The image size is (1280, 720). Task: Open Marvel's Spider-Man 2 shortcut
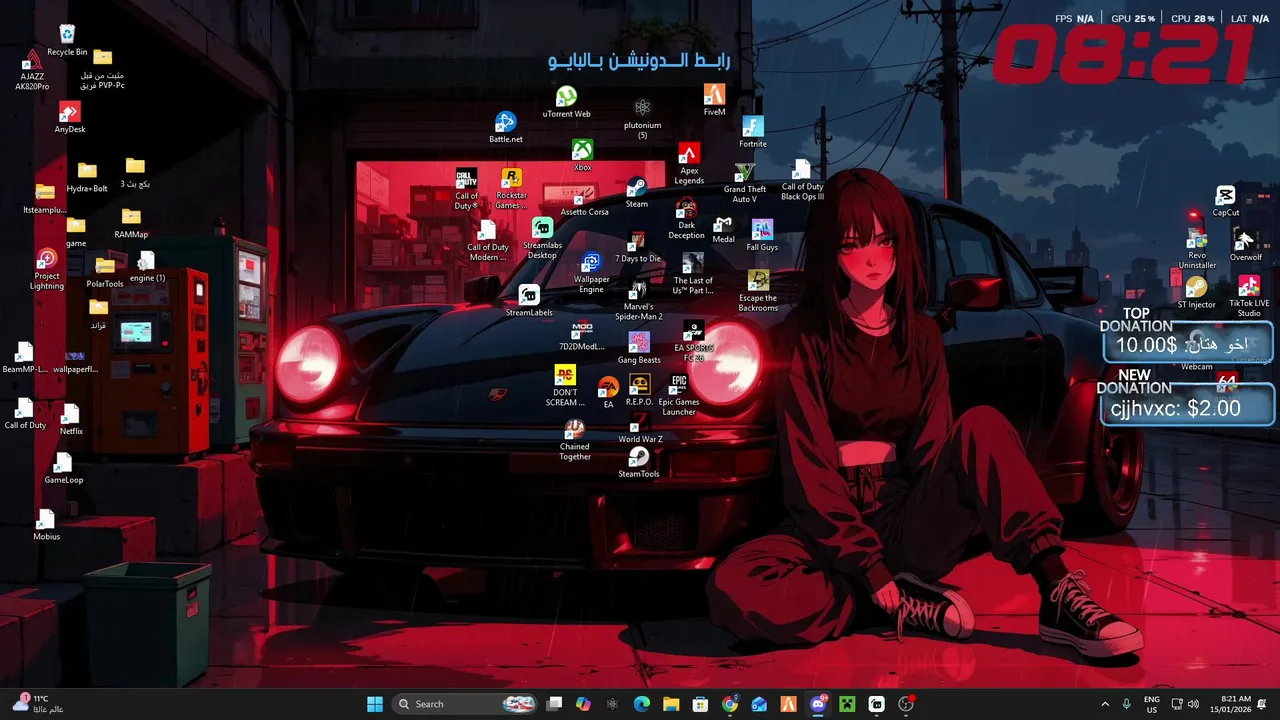point(639,300)
